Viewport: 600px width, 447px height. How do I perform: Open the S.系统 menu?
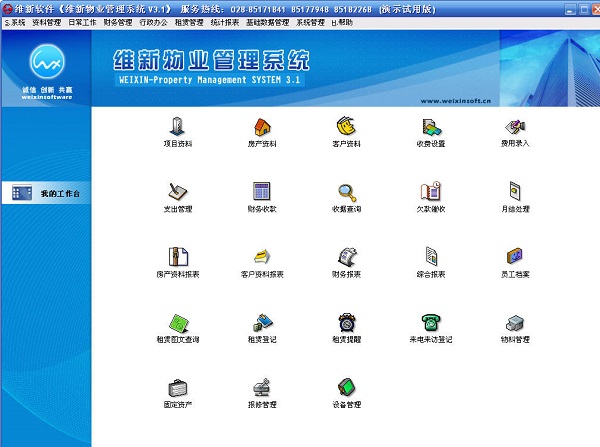click(15, 23)
